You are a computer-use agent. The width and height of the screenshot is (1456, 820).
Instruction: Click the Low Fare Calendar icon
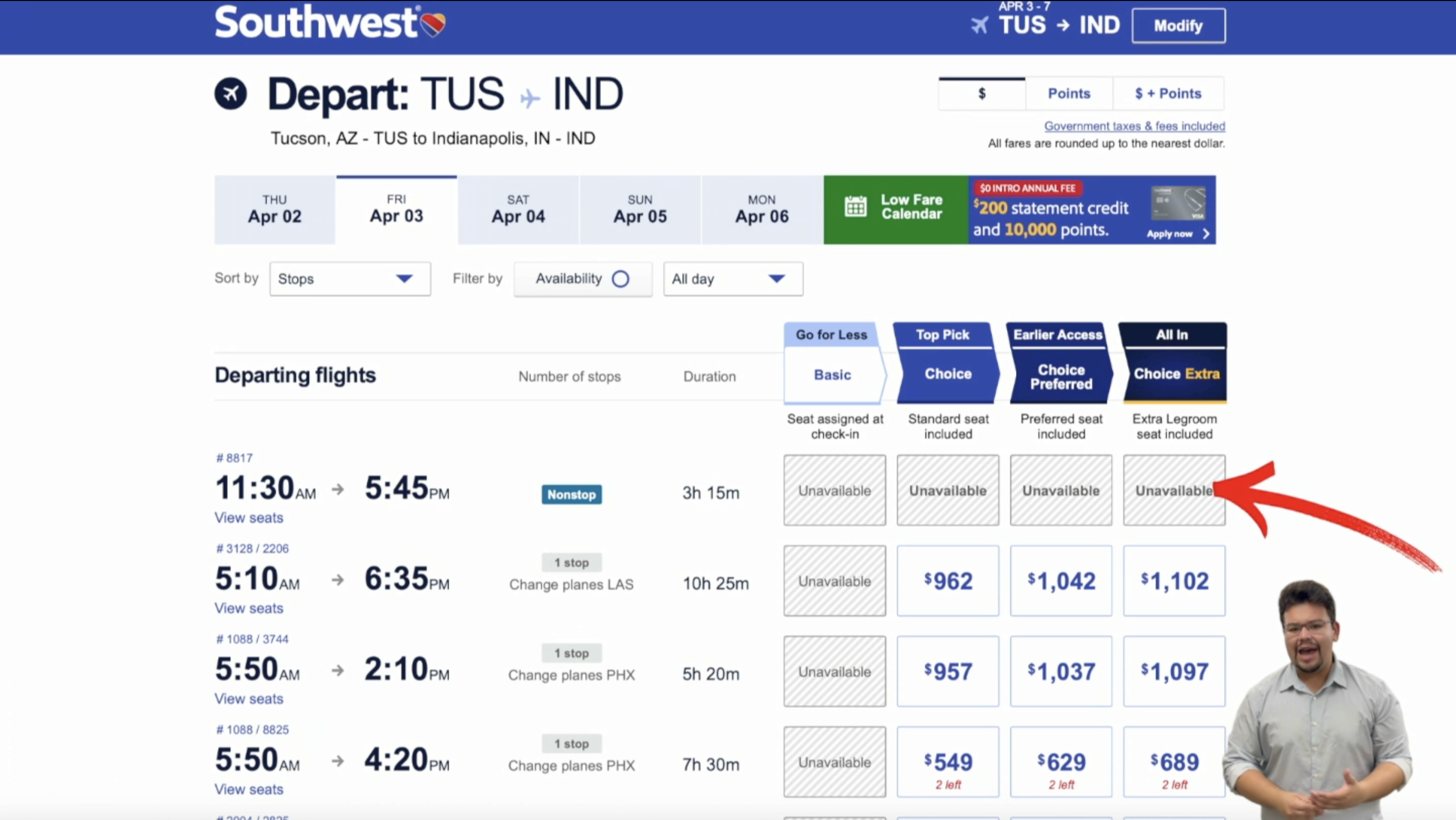[x=855, y=207]
